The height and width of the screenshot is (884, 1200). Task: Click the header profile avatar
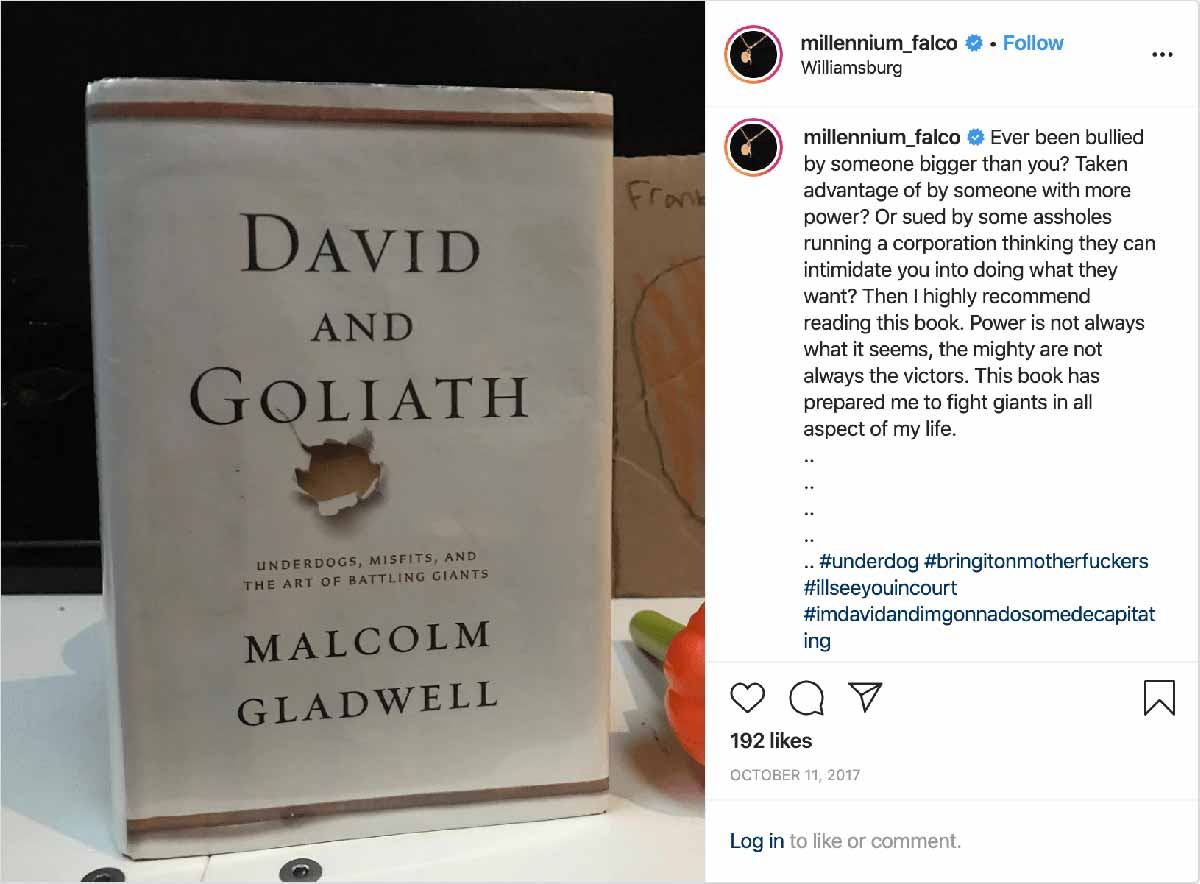754,55
